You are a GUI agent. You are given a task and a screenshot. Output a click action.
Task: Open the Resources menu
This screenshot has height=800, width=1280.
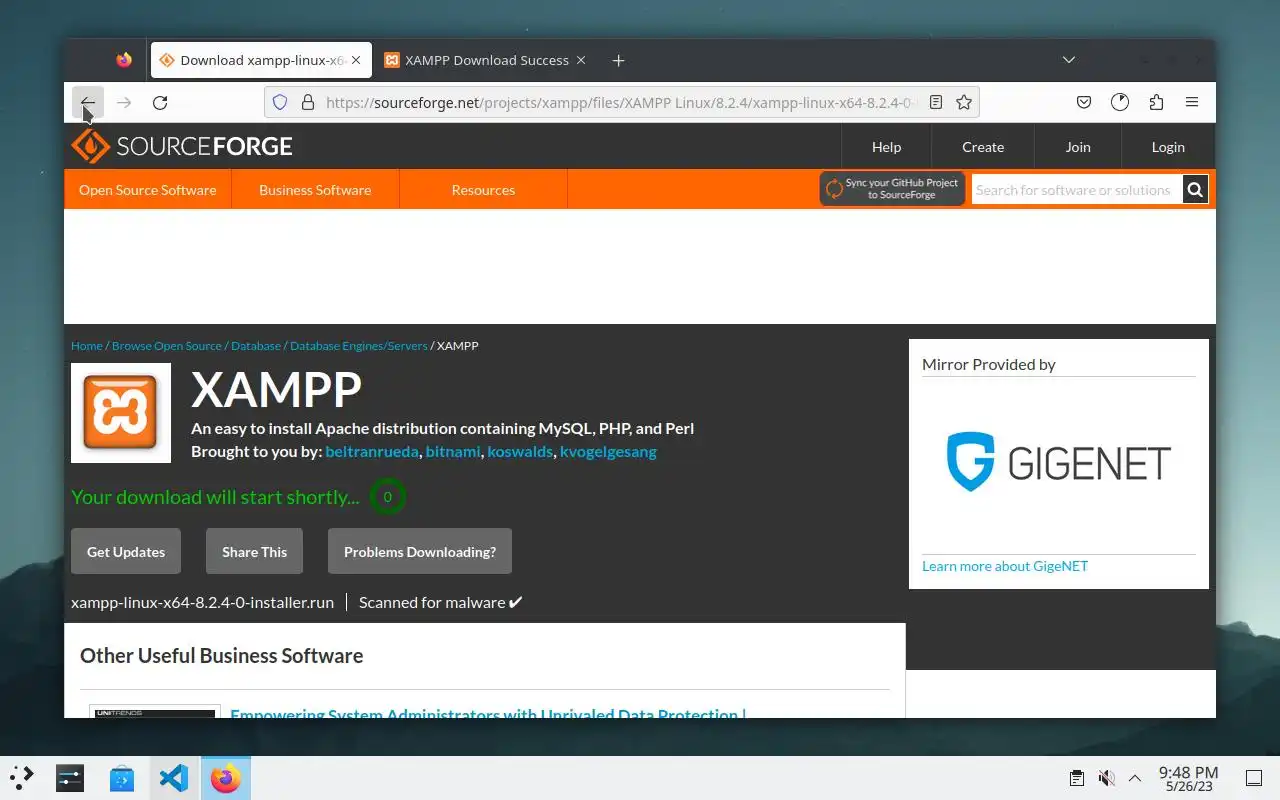(x=483, y=189)
